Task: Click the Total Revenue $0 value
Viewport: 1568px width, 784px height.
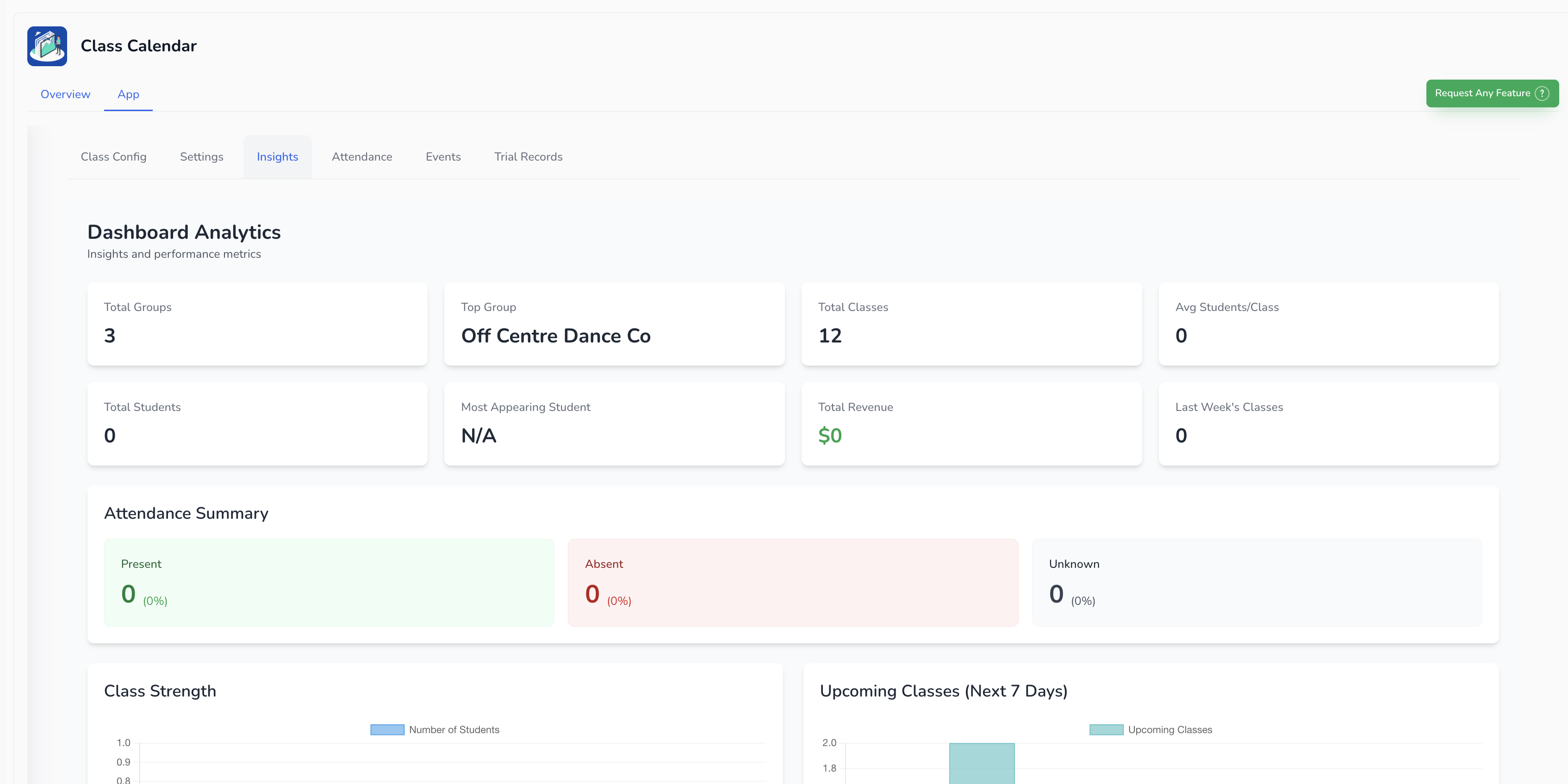Action: (830, 436)
